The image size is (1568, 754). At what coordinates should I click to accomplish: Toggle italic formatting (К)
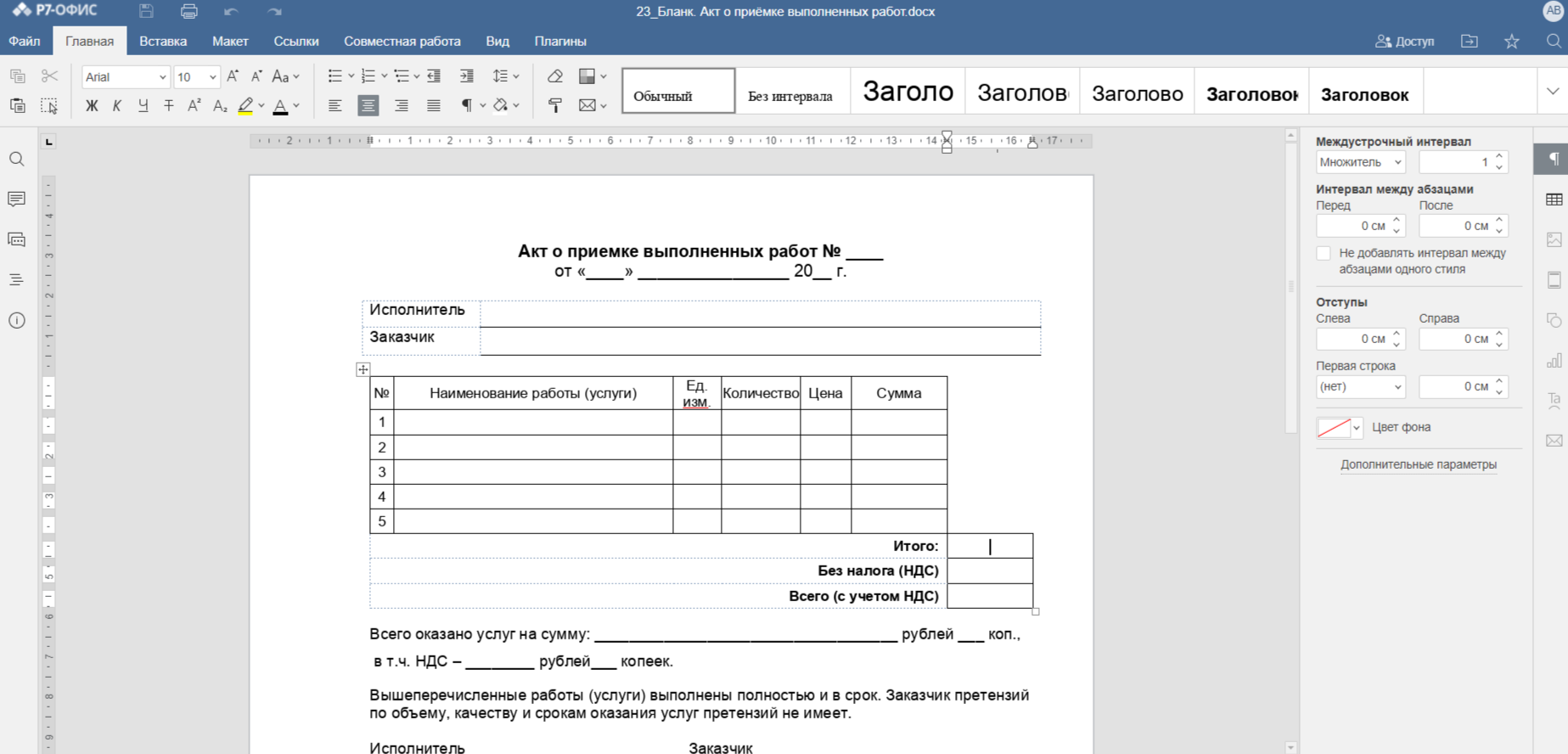(x=117, y=105)
